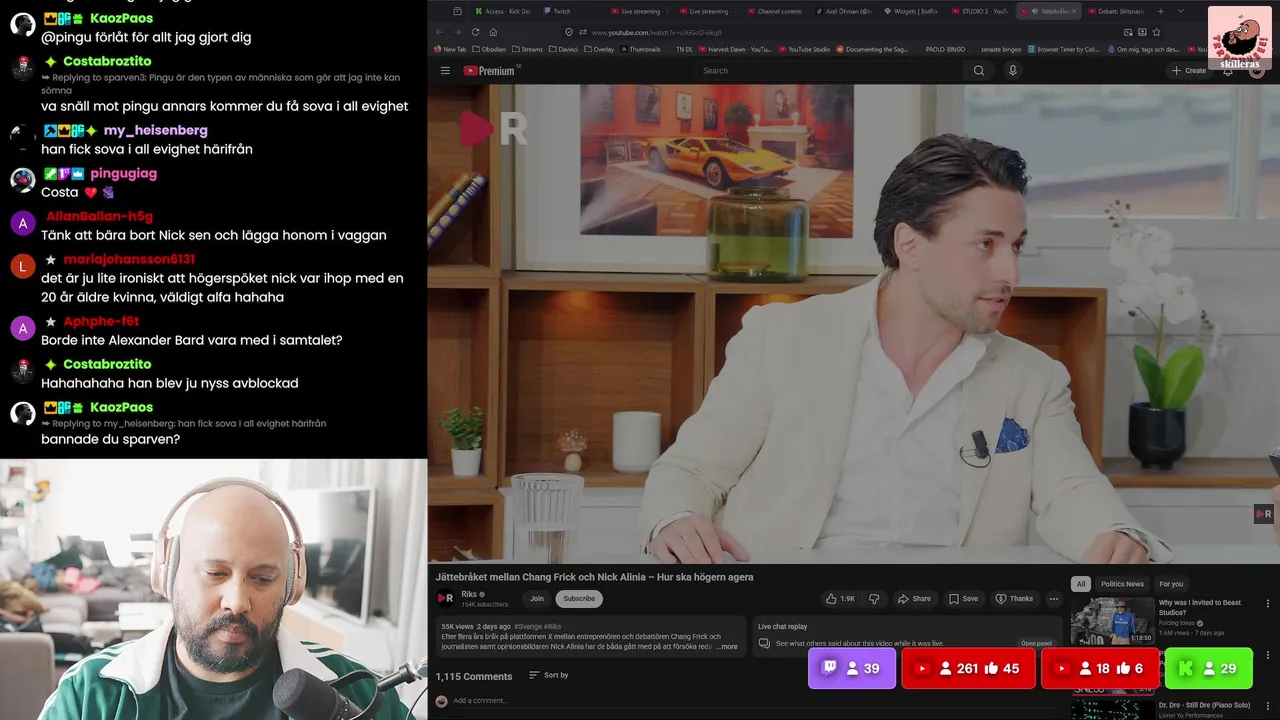Select the All recommendations chip
This screenshot has height=720, width=1280.
(1080, 584)
